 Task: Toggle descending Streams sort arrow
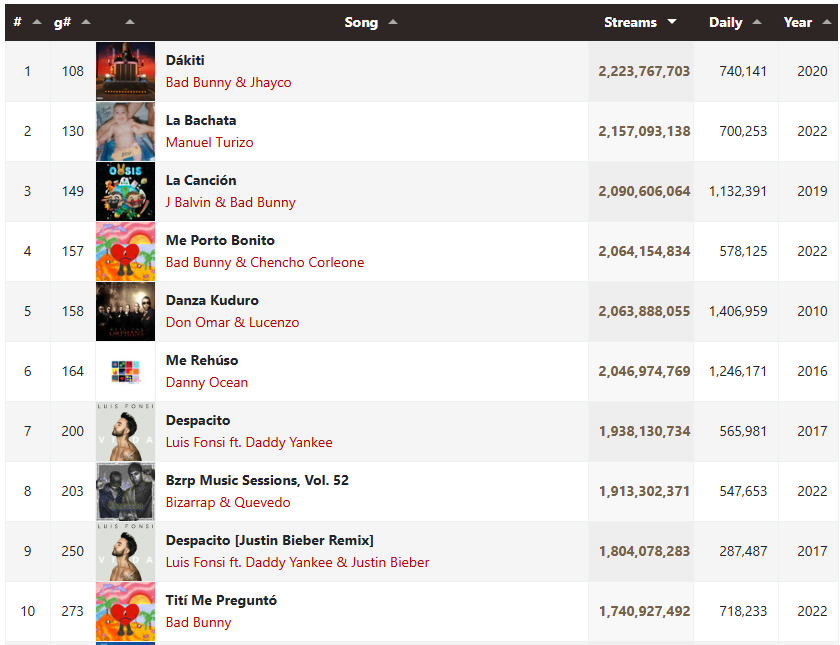click(x=672, y=22)
